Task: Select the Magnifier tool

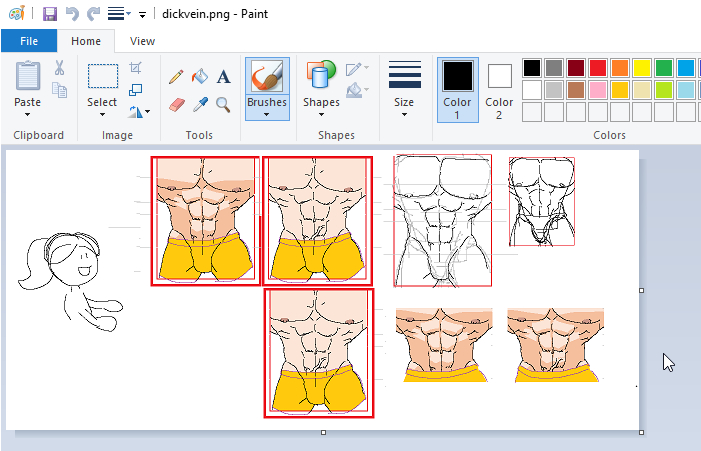Action: [223, 104]
